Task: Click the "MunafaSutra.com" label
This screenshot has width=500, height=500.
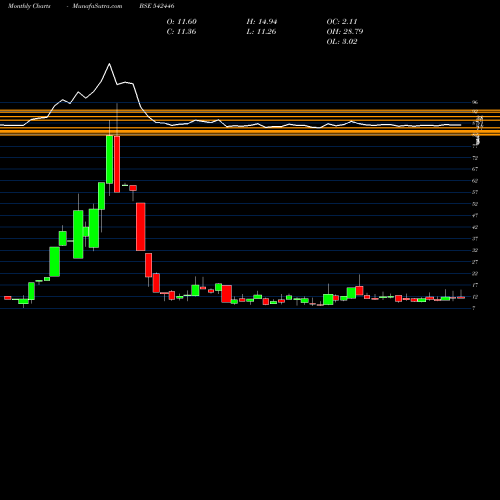Action: click(x=97, y=6)
